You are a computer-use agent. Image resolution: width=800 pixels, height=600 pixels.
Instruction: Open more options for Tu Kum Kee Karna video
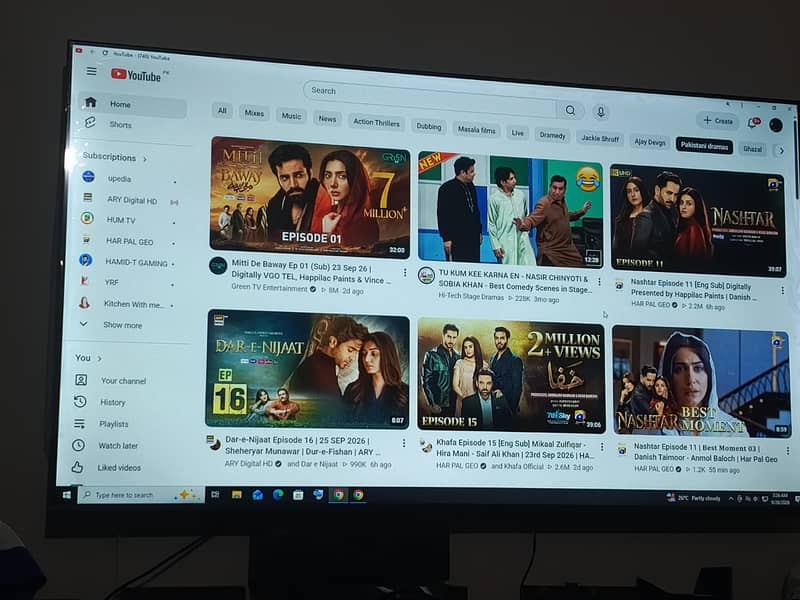click(599, 282)
